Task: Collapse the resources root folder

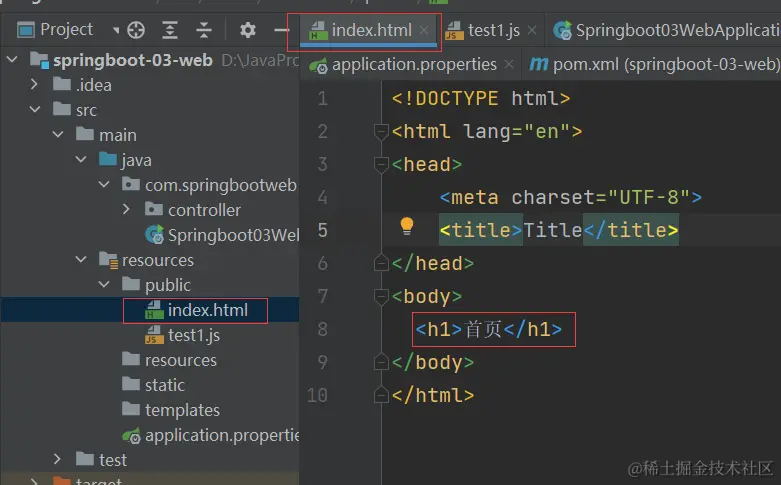Action: point(81,259)
